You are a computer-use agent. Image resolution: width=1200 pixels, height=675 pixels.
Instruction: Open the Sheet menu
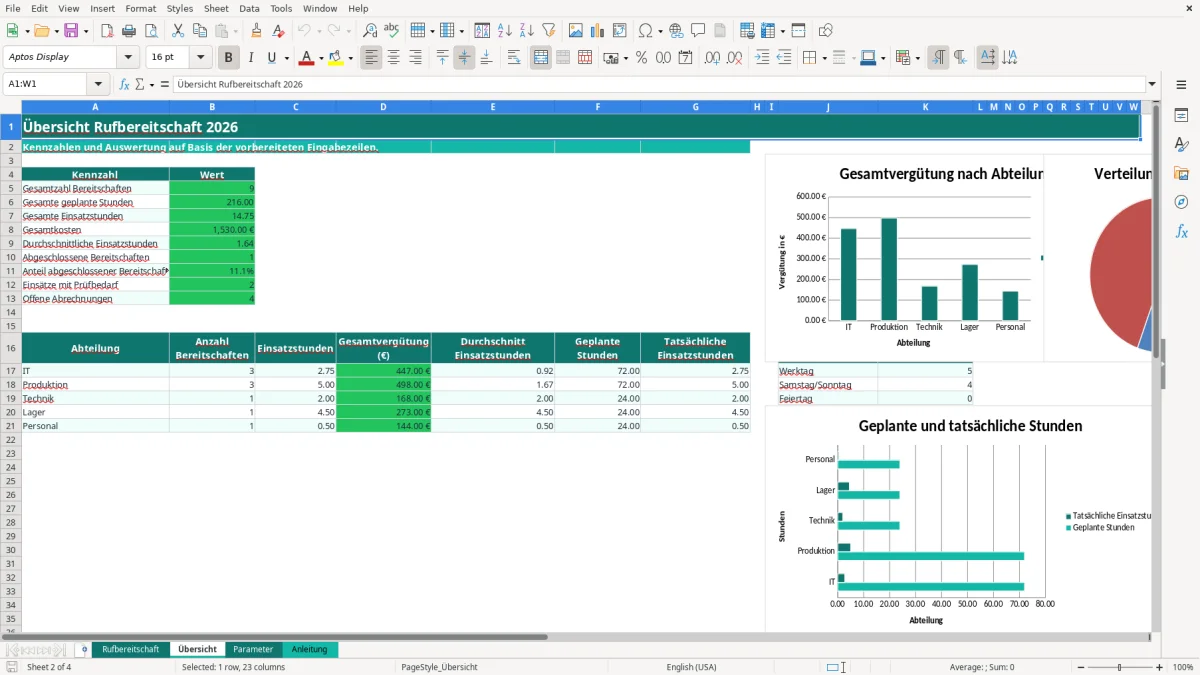click(216, 8)
